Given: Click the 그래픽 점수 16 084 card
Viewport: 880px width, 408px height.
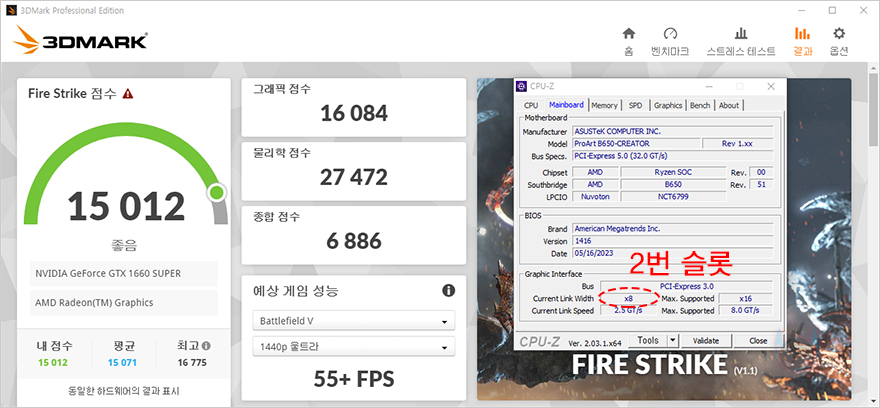Looking at the screenshot, I should click(354, 107).
